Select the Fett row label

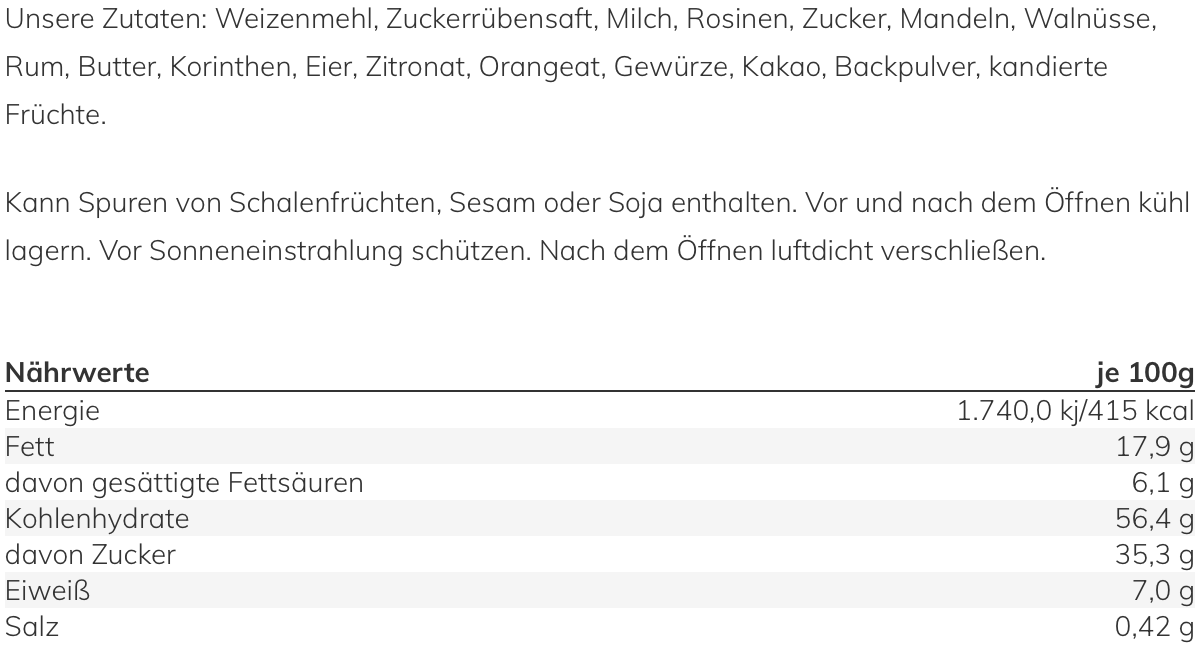coord(30,446)
